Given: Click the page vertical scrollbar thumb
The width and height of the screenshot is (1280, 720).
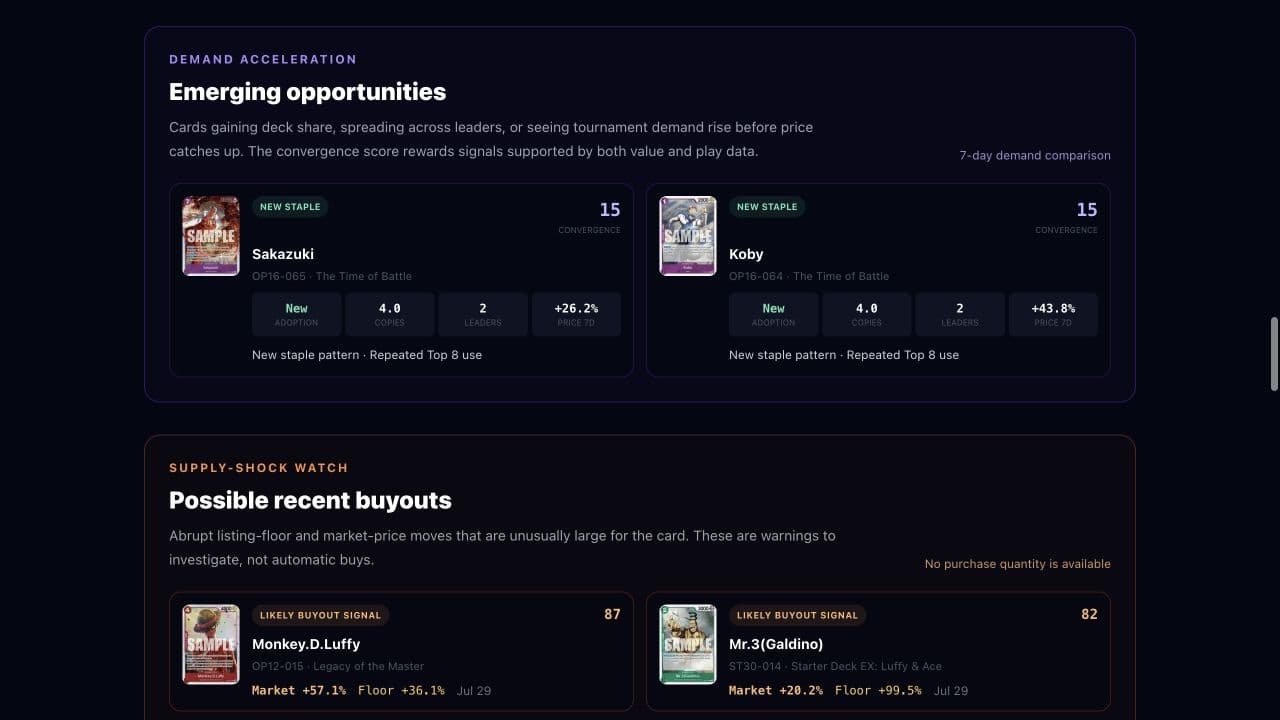Looking at the screenshot, I should 1274,355.
